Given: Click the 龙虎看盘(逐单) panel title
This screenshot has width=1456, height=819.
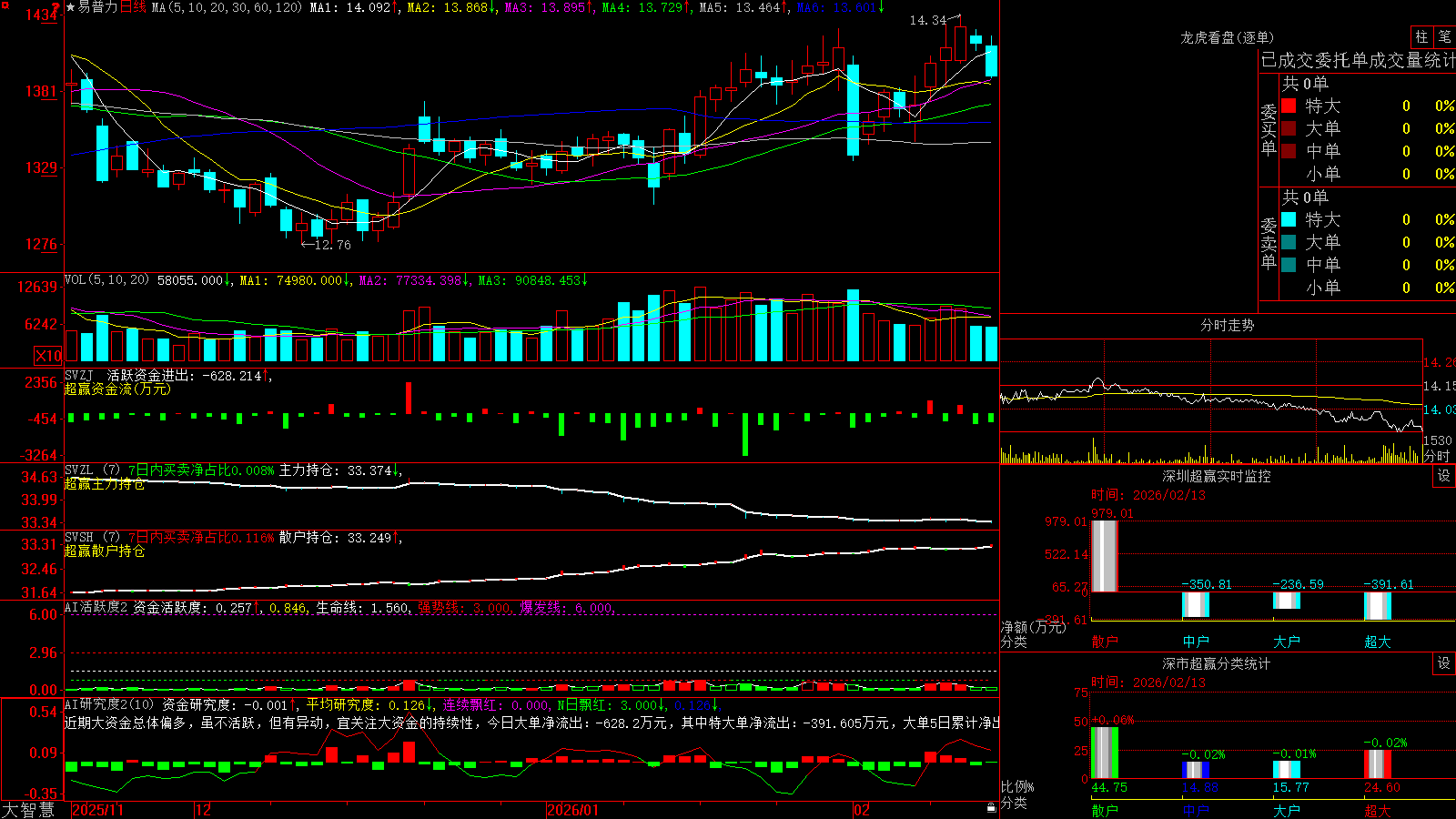Looking at the screenshot, I should coord(1228,37).
